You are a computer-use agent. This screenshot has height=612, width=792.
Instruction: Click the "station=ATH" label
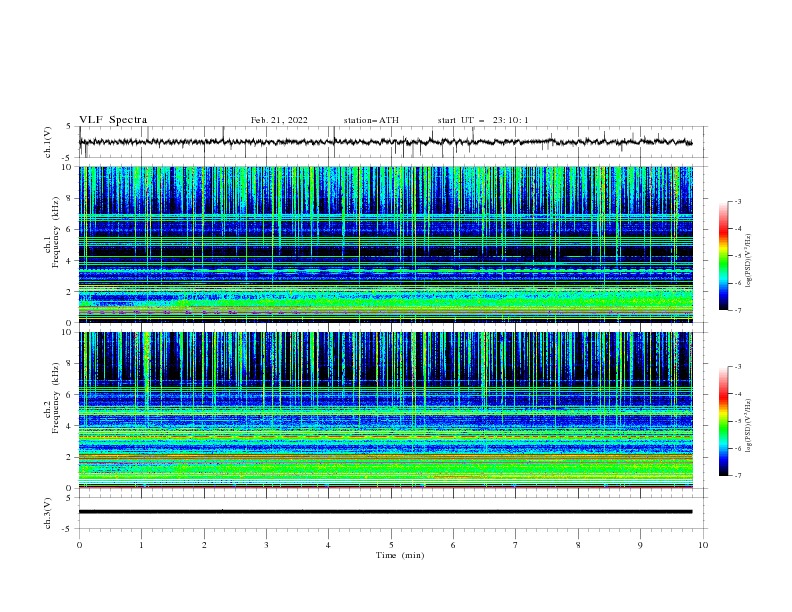pos(371,120)
